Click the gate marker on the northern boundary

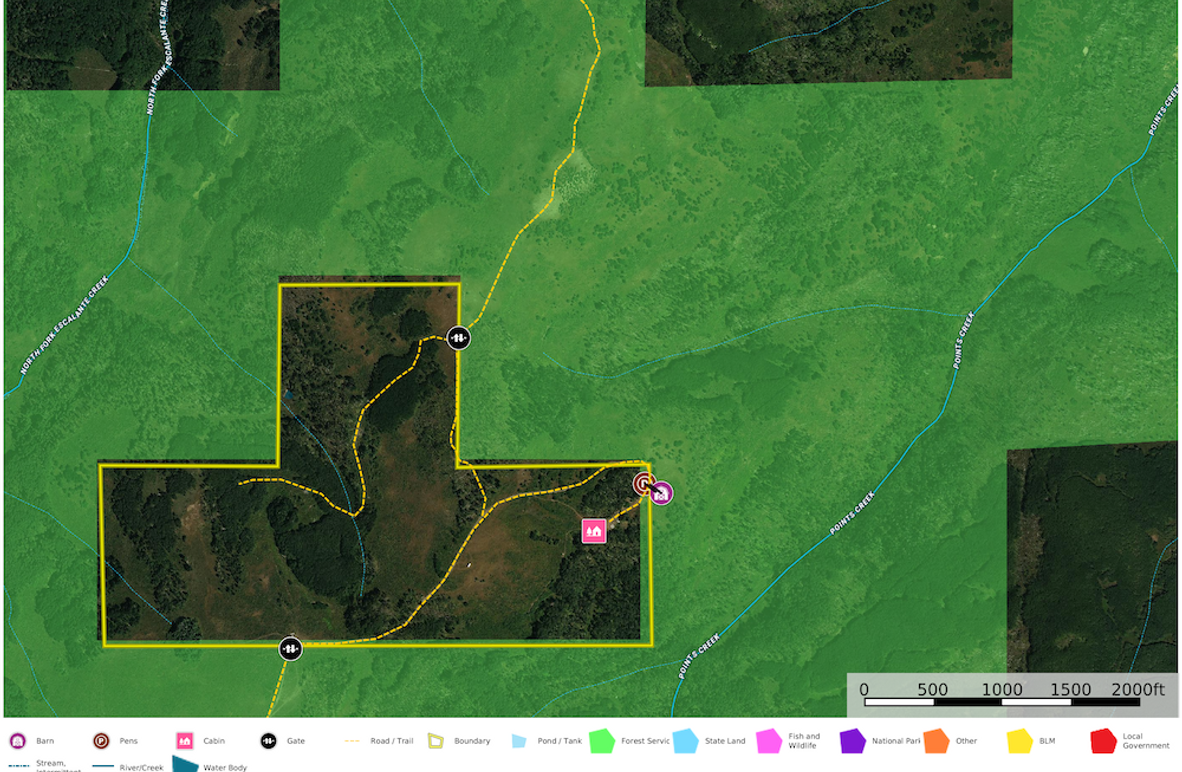[458, 338]
